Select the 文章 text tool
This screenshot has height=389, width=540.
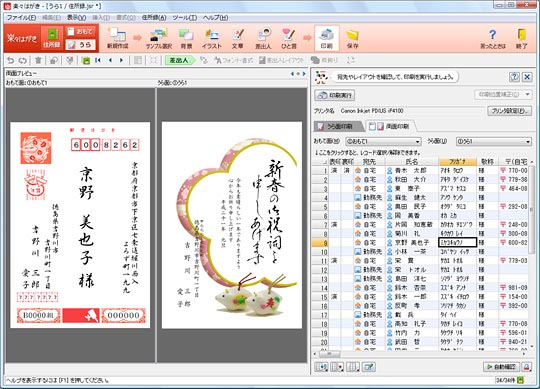coord(238,38)
